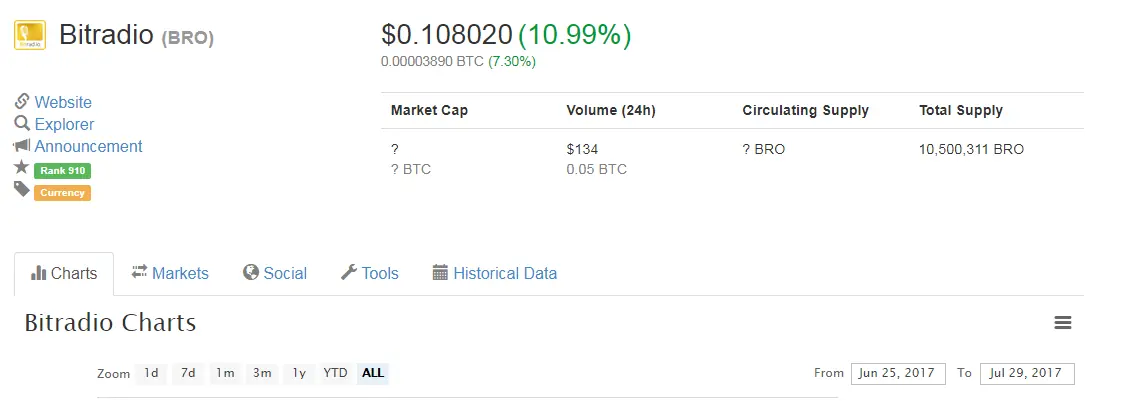Screen dimensions: 1123x415
Task: Click the From date field
Action: click(898, 373)
